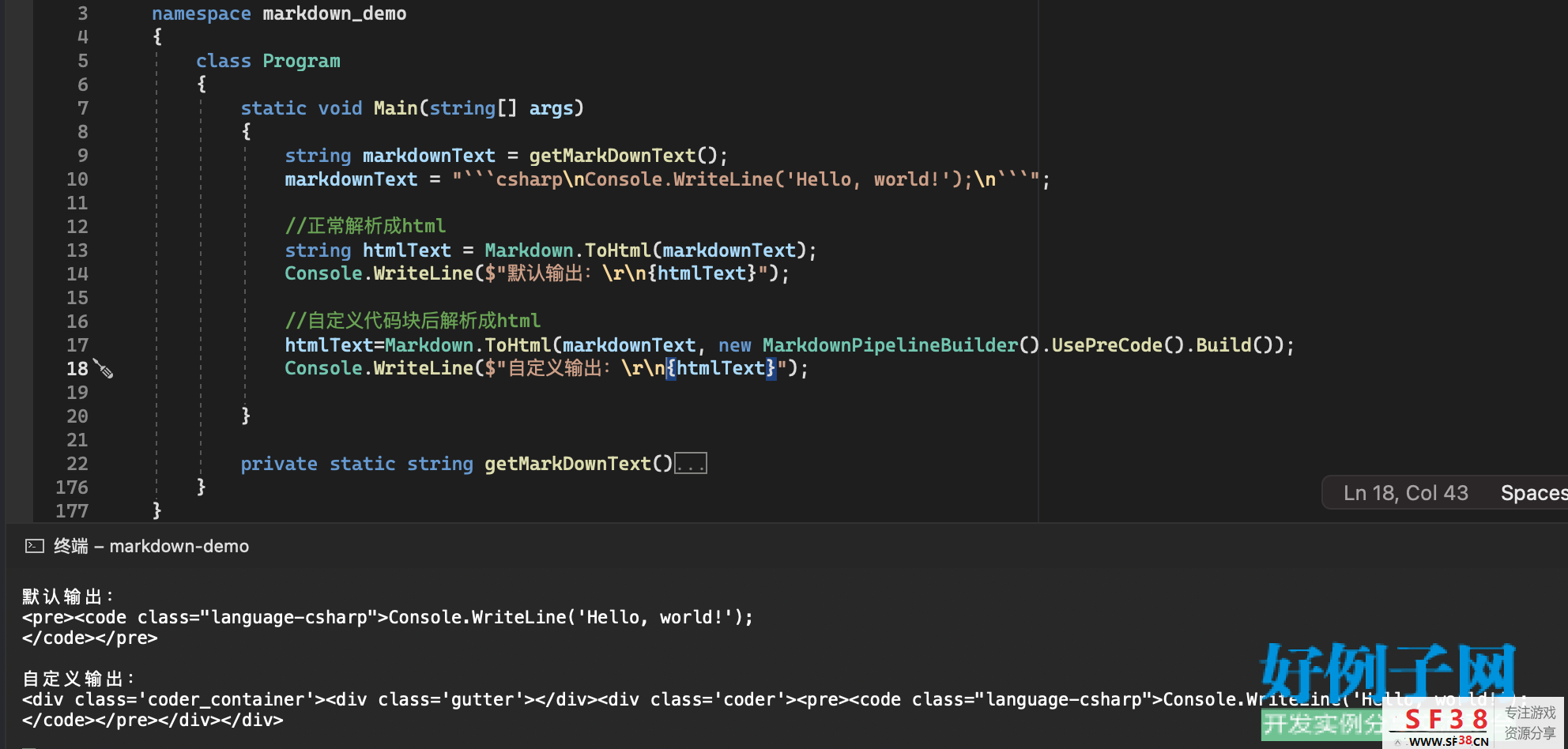Click line number 20 in the gutter
Viewport: 1568px width, 749px height.
[77, 416]
